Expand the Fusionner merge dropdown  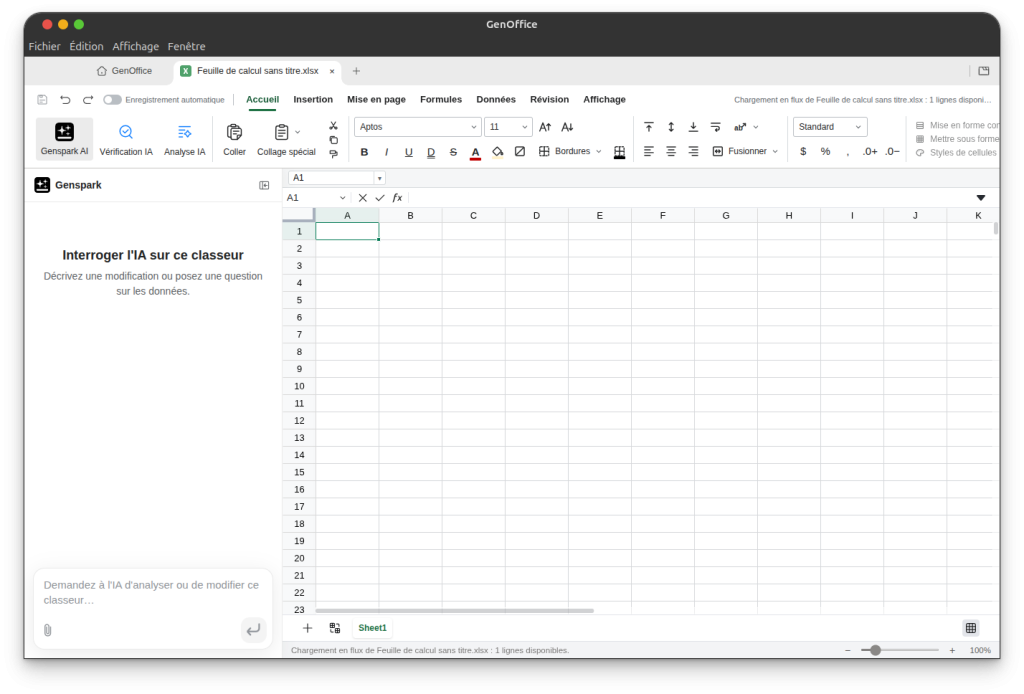coord(775,151)
